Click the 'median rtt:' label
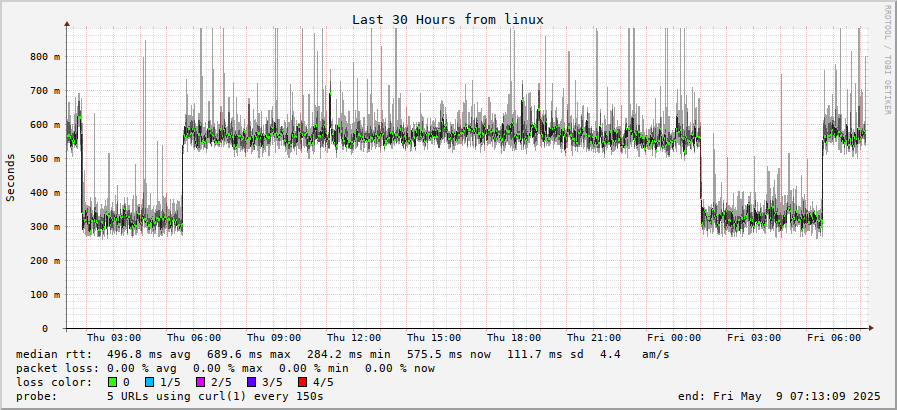 coord(54,354)
